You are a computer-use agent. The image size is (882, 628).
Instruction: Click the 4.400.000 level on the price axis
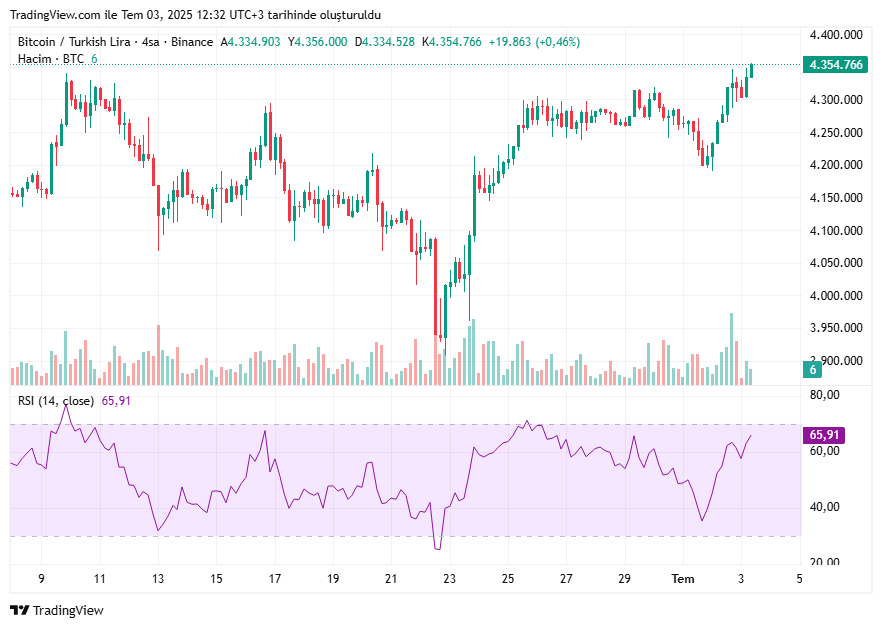point(836,35)
